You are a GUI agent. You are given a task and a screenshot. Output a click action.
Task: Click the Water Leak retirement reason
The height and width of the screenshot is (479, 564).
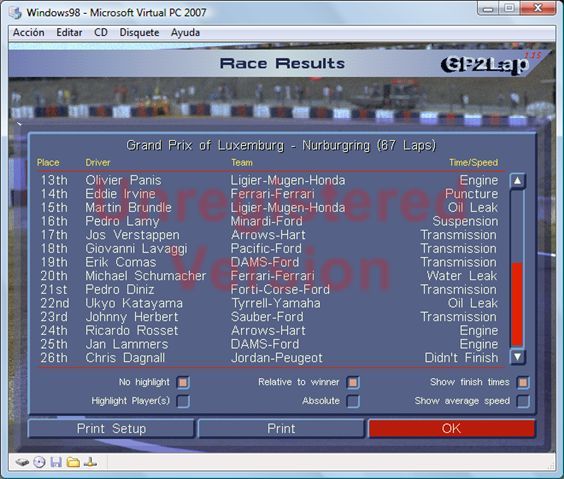point(462,276)
